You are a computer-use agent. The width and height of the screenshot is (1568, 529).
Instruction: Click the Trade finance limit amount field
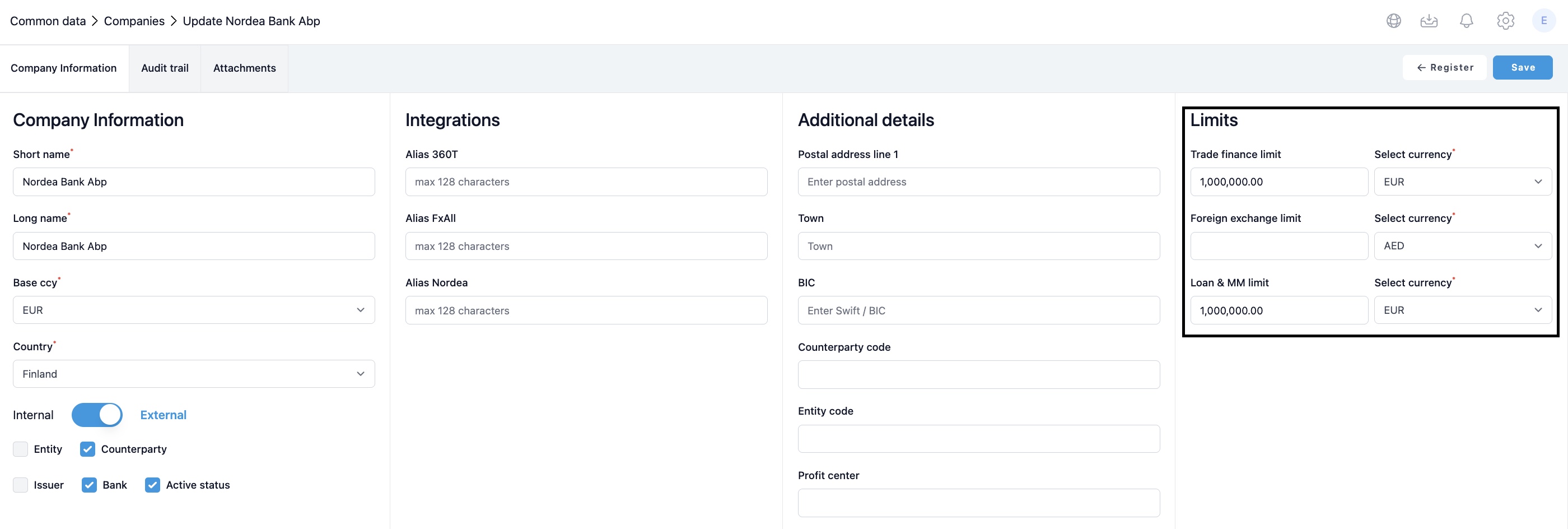(x=1279, y=182)
